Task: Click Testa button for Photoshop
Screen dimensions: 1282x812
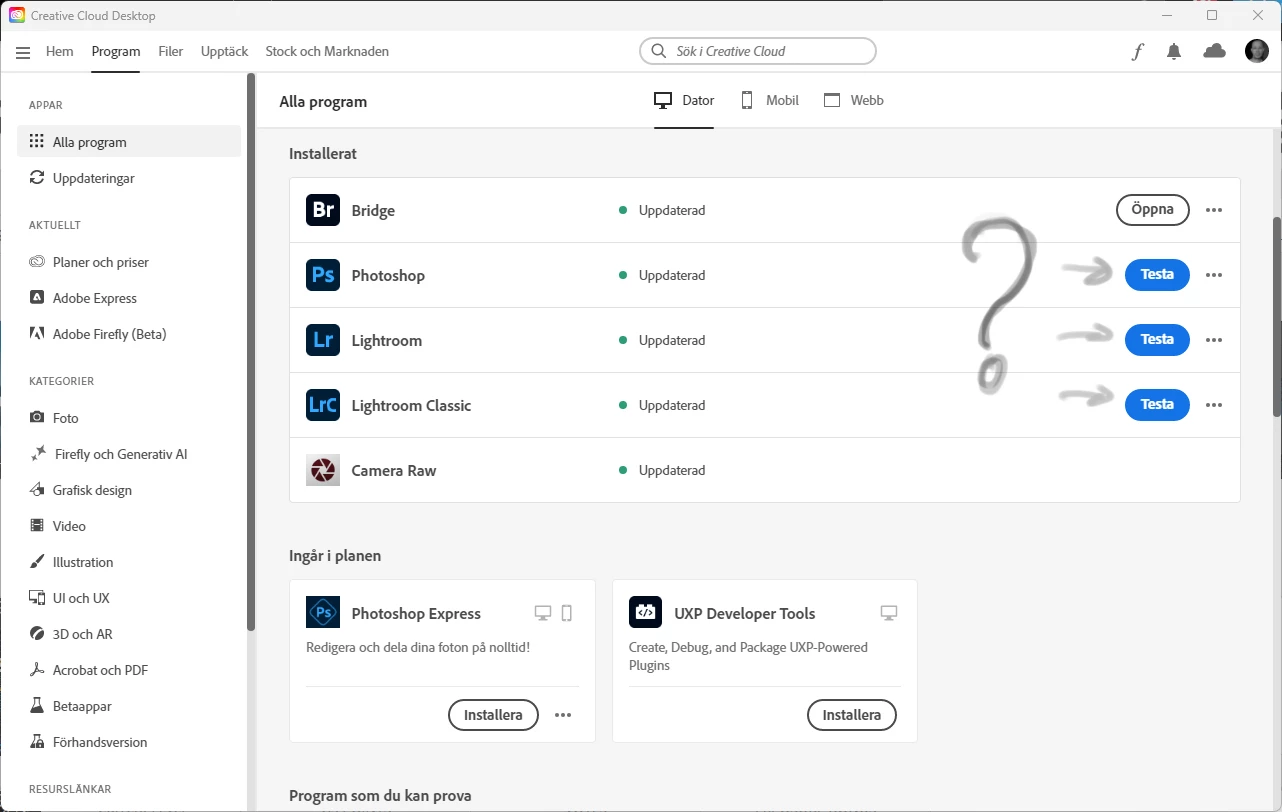Action: pyautogui.click(x=1157, y=275)
